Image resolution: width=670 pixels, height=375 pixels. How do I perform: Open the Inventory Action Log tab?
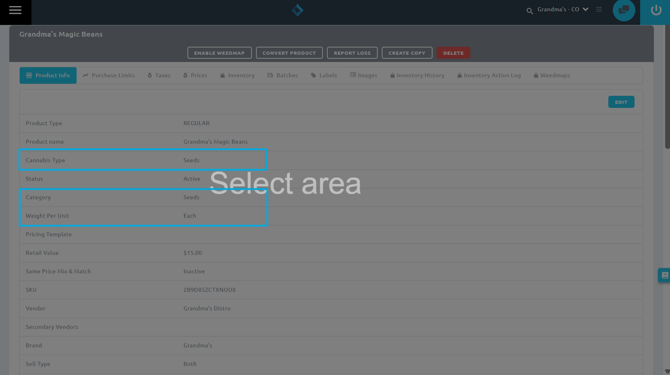tap(489, 75)
